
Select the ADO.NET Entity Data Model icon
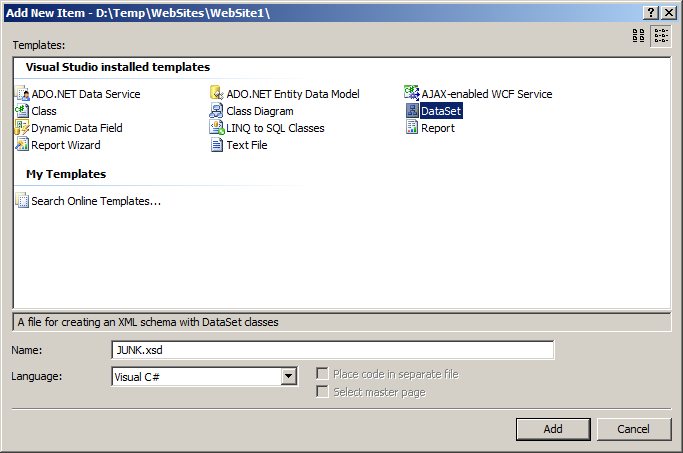tap(217, 93)
